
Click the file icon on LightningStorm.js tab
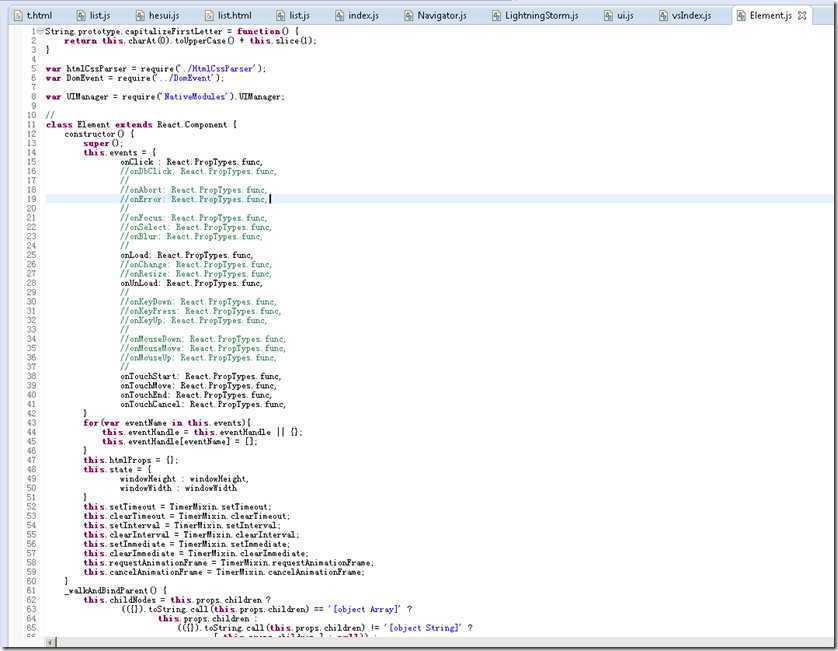pos(495,16)
